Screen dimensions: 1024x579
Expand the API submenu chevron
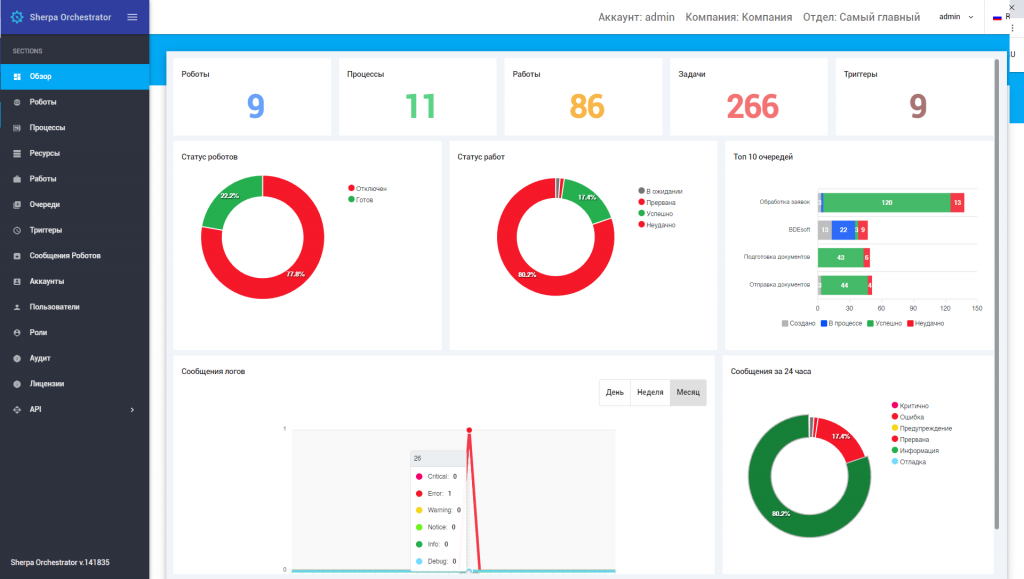click(132, 410)
